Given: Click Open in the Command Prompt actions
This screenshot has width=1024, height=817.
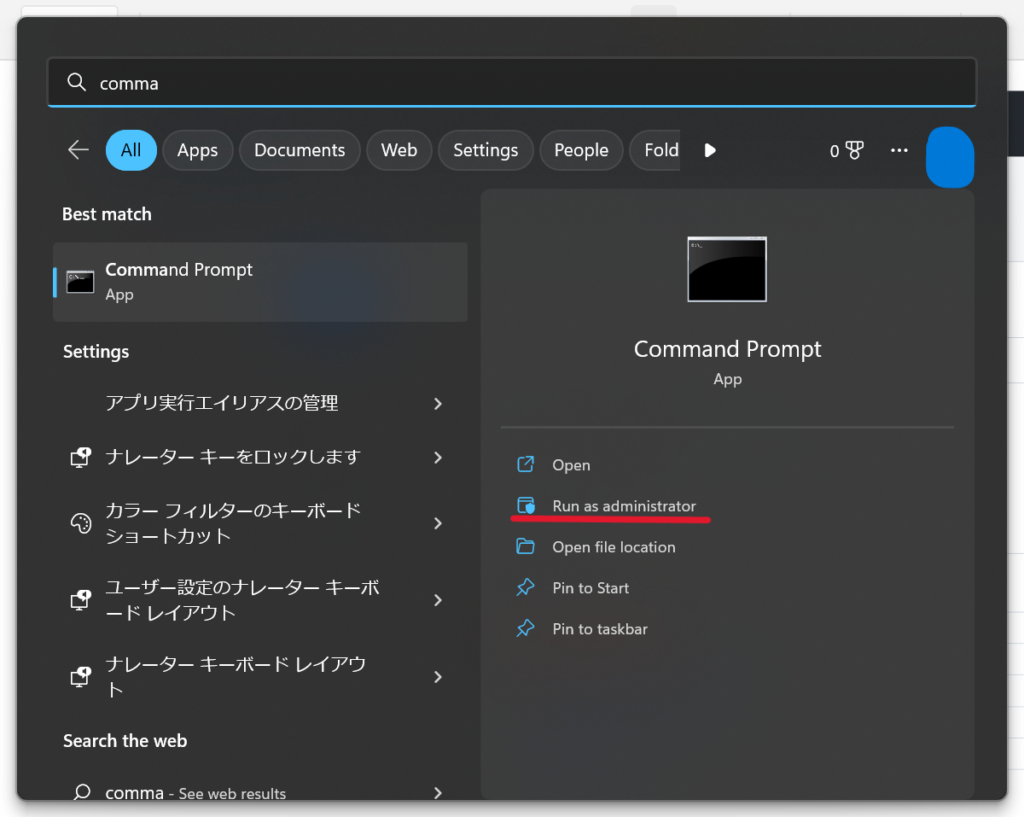Looking at the screenshot, I should tap(571, 465).
